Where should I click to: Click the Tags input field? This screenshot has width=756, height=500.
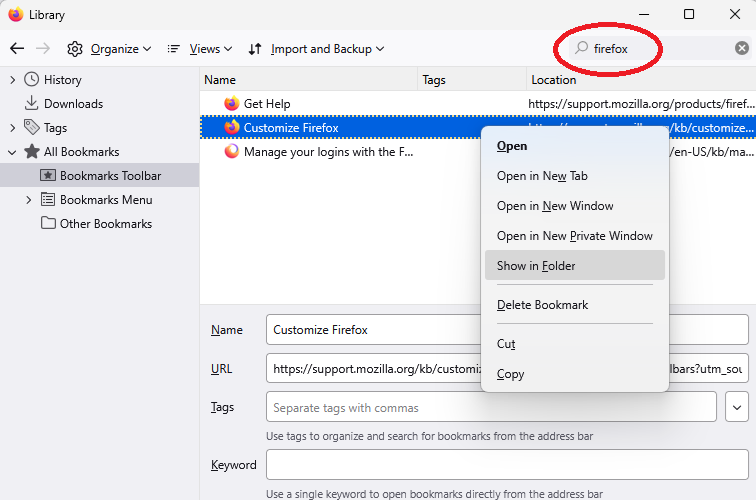491,407
